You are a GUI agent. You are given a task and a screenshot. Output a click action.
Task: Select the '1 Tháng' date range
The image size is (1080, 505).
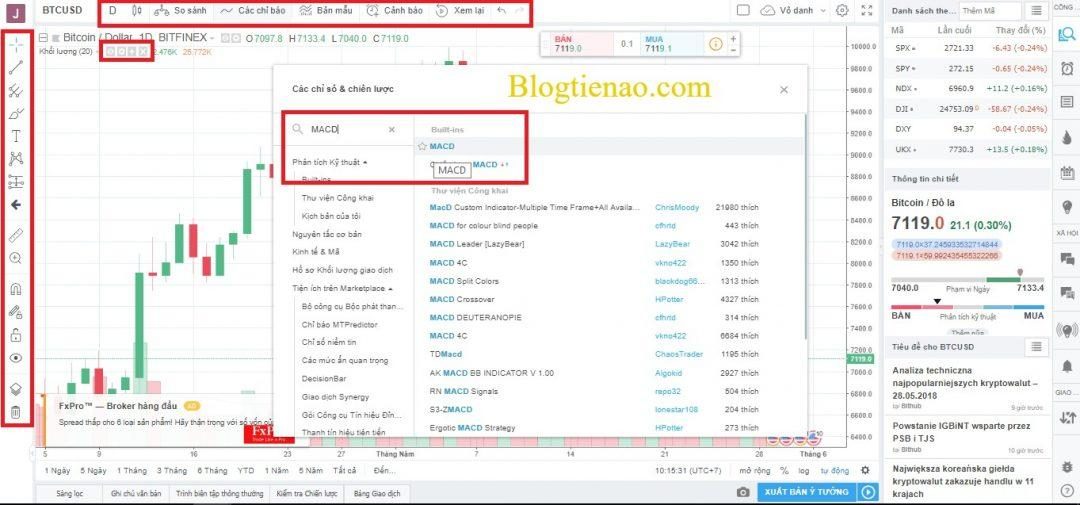tap(132, 471)
